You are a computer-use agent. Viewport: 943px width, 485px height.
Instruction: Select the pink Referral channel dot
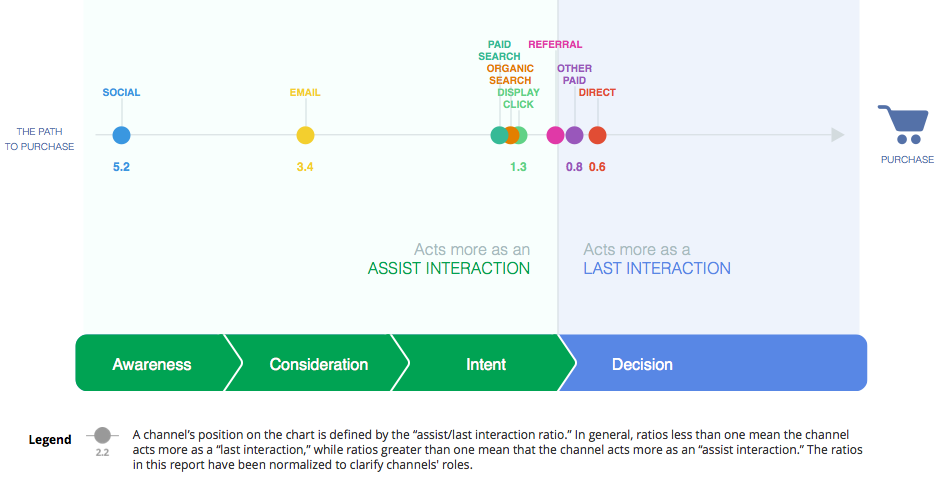[555, 136]
